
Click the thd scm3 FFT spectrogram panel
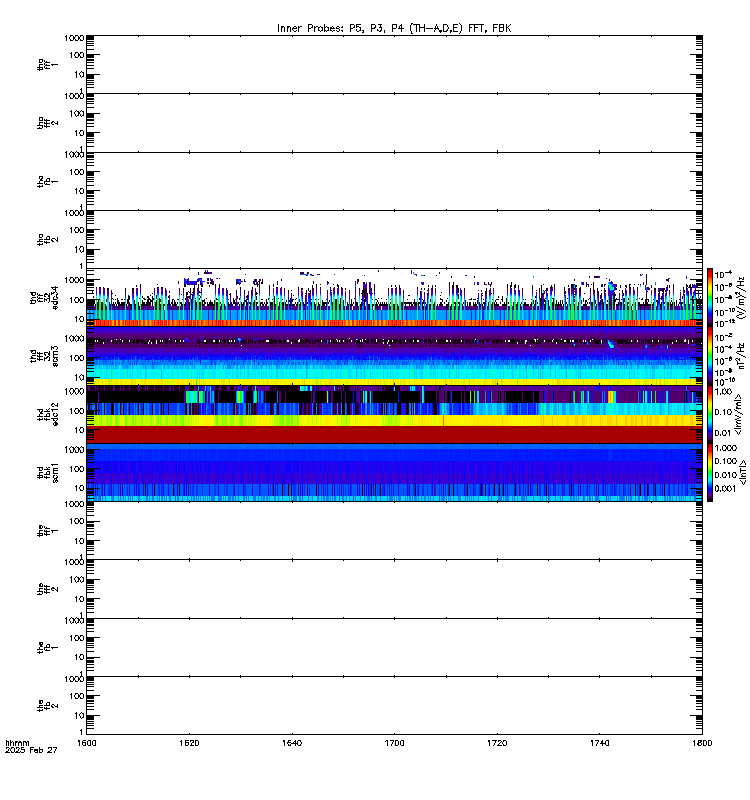point(394,356)
